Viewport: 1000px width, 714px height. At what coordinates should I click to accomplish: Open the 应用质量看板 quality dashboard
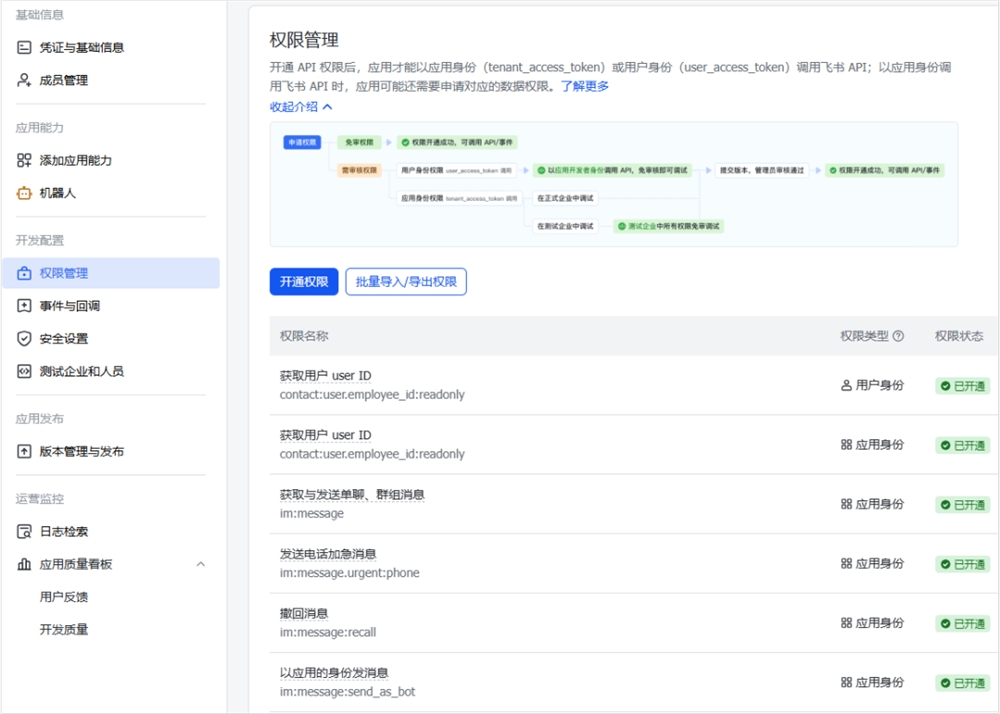tap(66, 564)
